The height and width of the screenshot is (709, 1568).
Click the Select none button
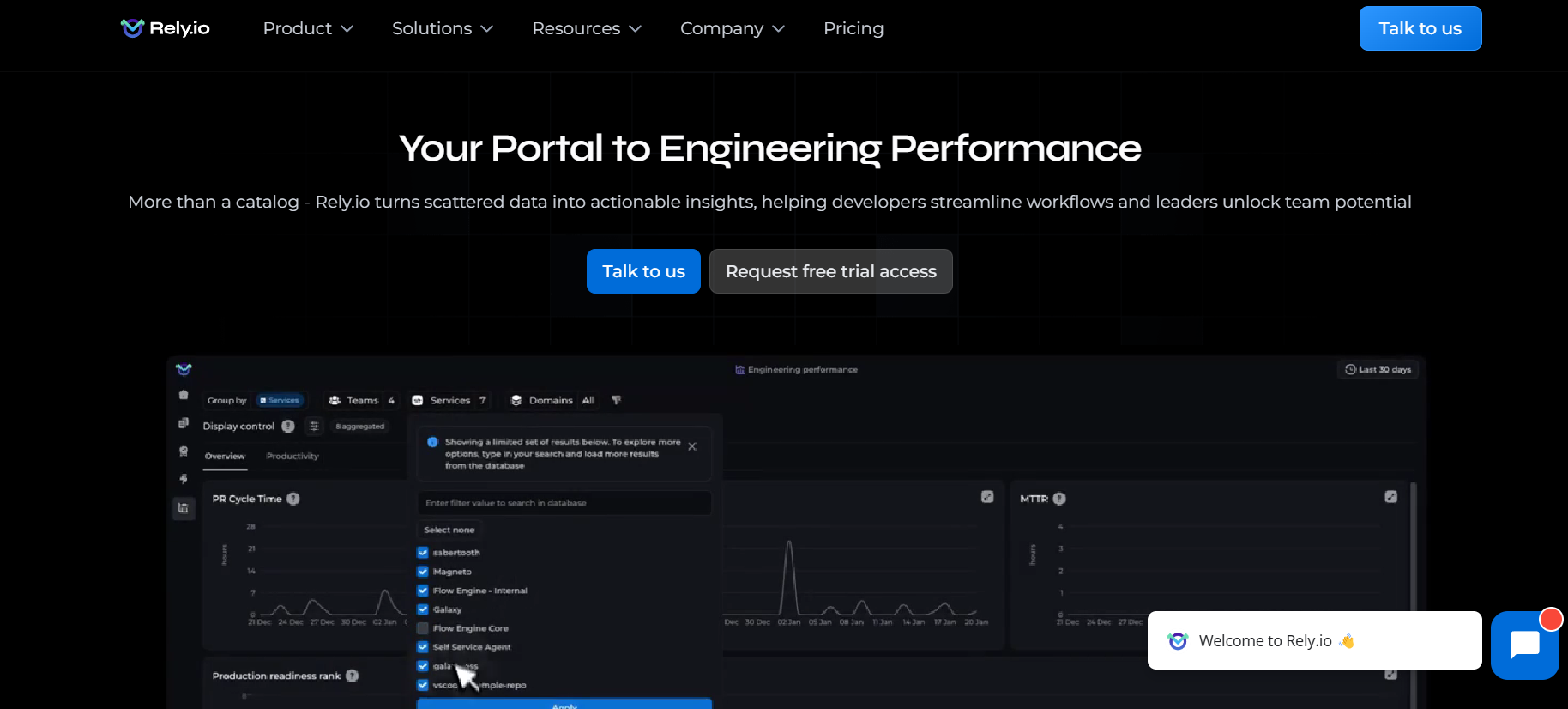(x=449, y=530)
